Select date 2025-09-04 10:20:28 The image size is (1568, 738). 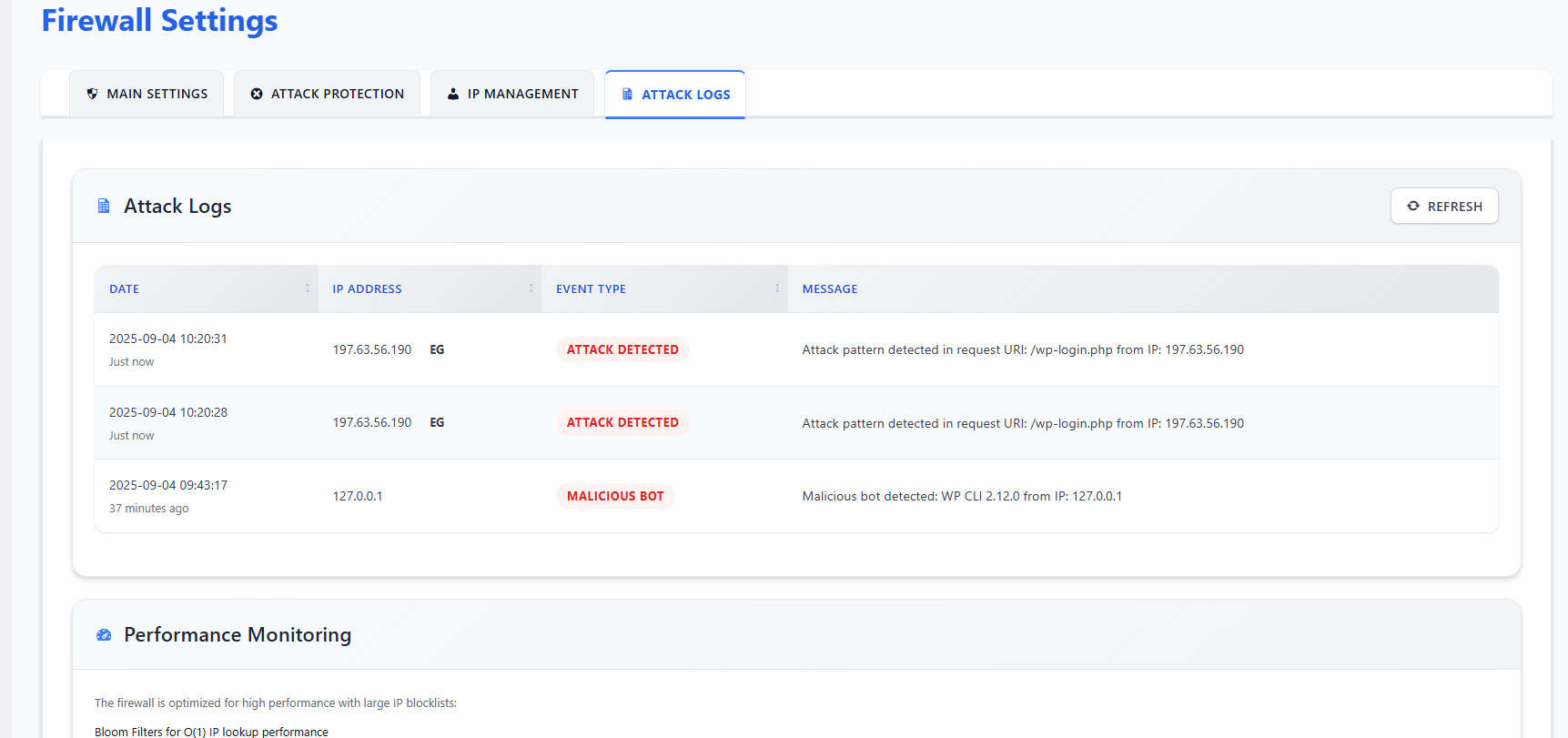[x=168, y=412]
